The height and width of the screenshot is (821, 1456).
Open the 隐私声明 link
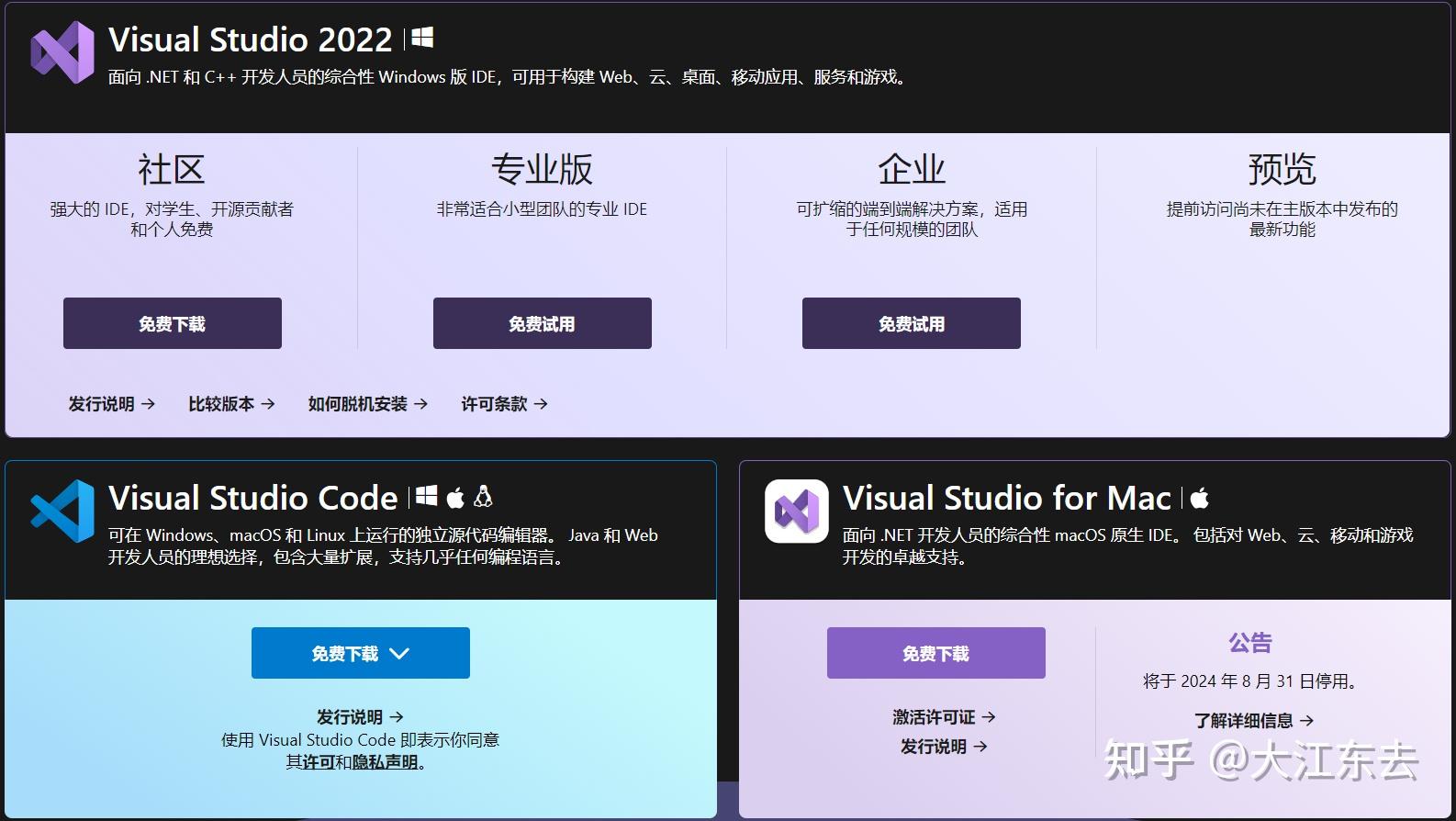(386, 762)
